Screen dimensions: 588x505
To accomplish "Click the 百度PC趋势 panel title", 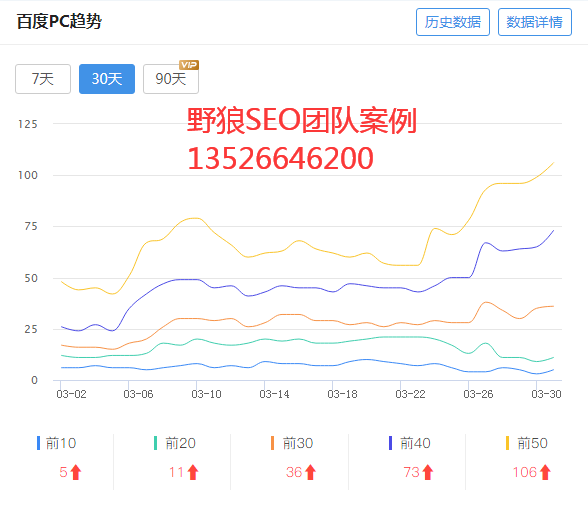I will click(x=59, y=21).
